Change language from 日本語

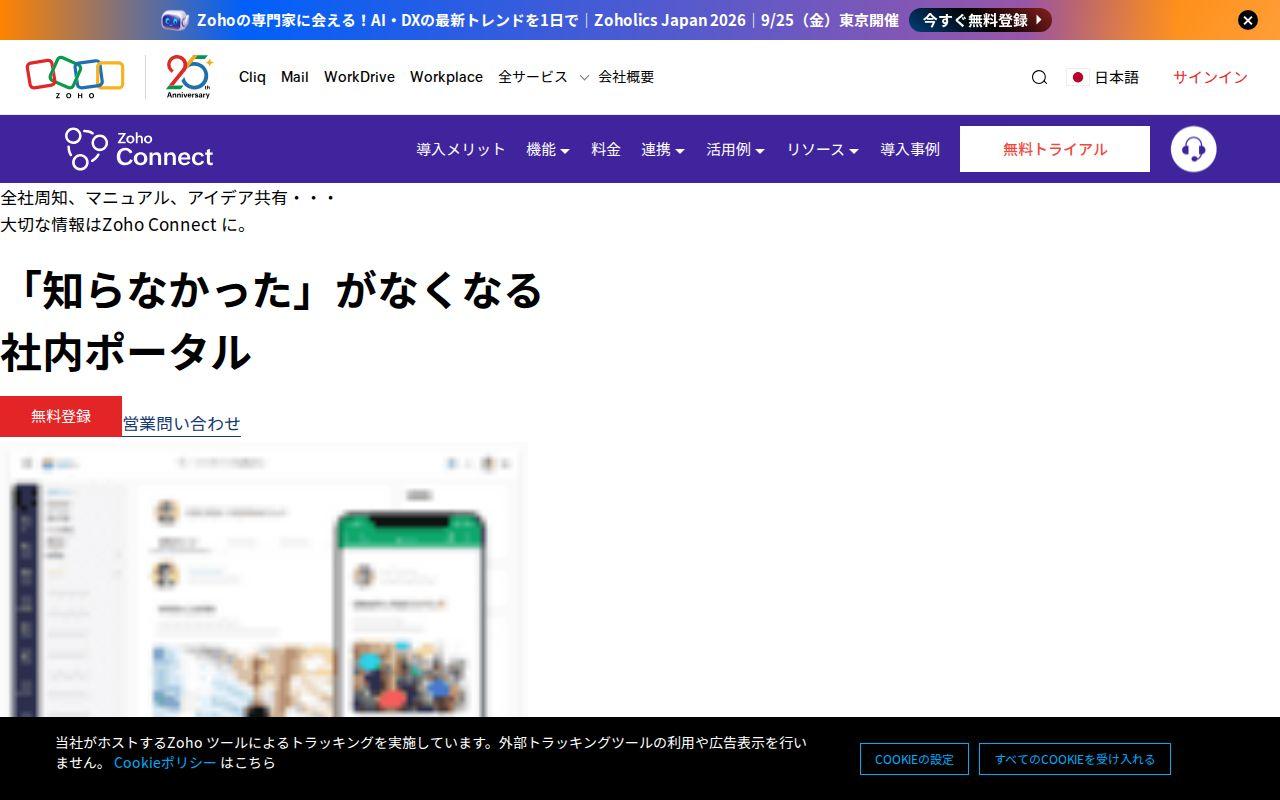pos(1116,77)
